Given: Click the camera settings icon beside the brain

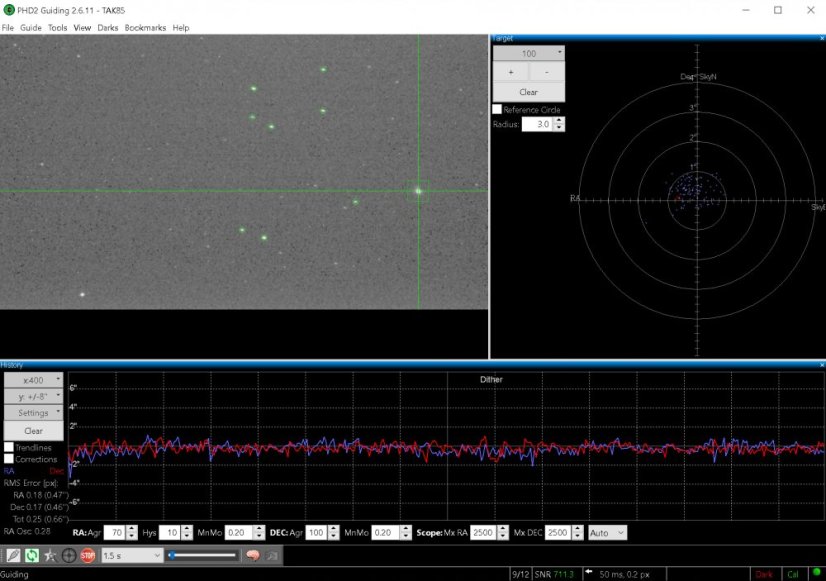Looking at the screenshot, I should click(x=272, y=555).
